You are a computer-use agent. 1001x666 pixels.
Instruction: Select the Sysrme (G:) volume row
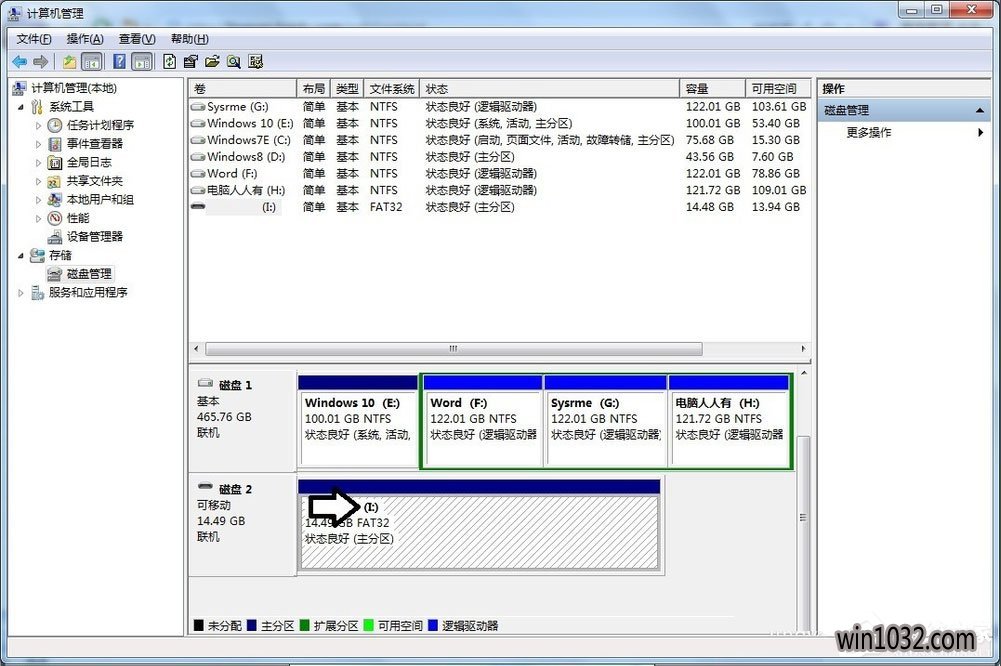click(238, 107)
